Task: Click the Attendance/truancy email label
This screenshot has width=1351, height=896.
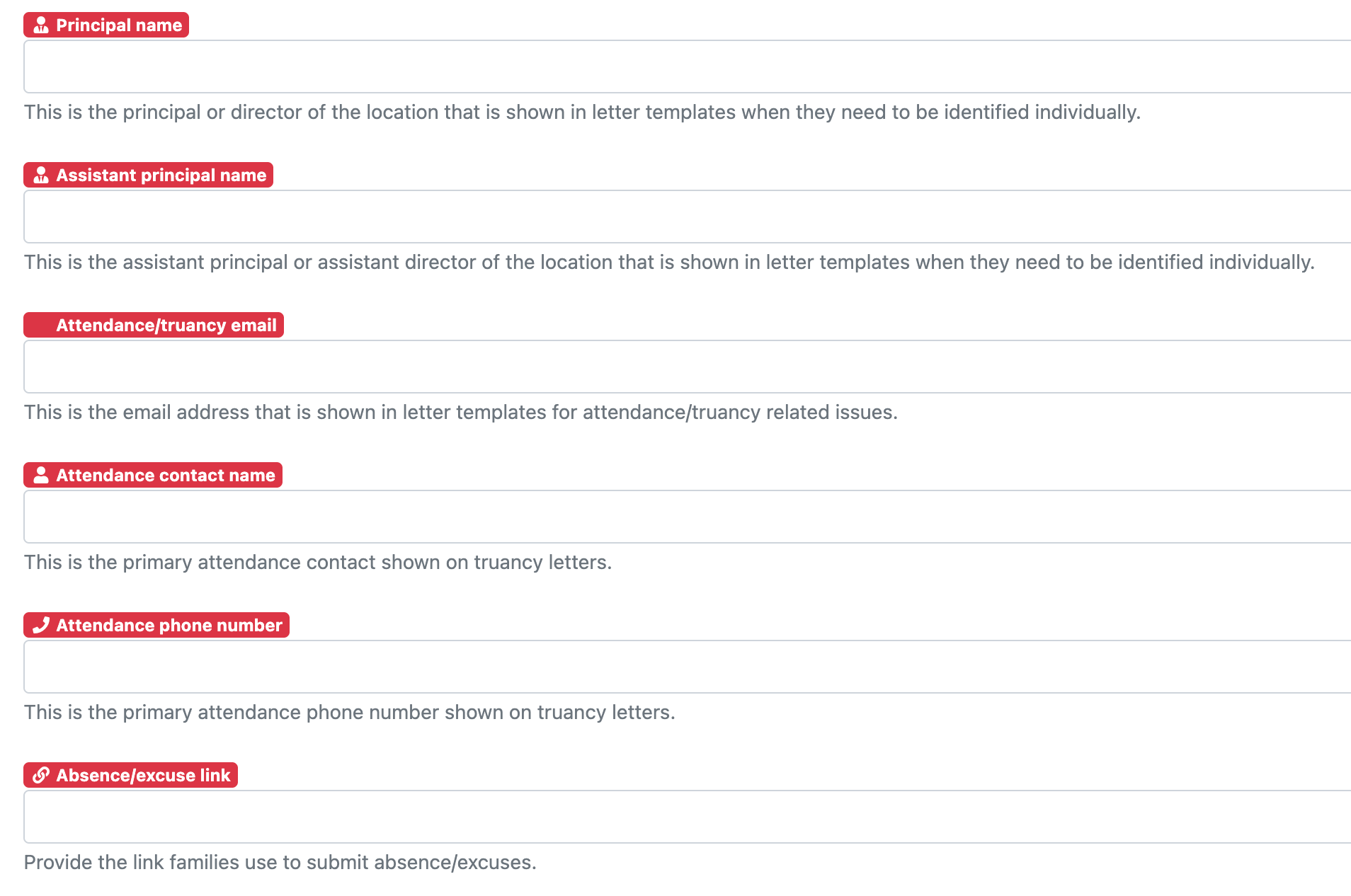Action: pyautogui.click(x=166, y=326)
